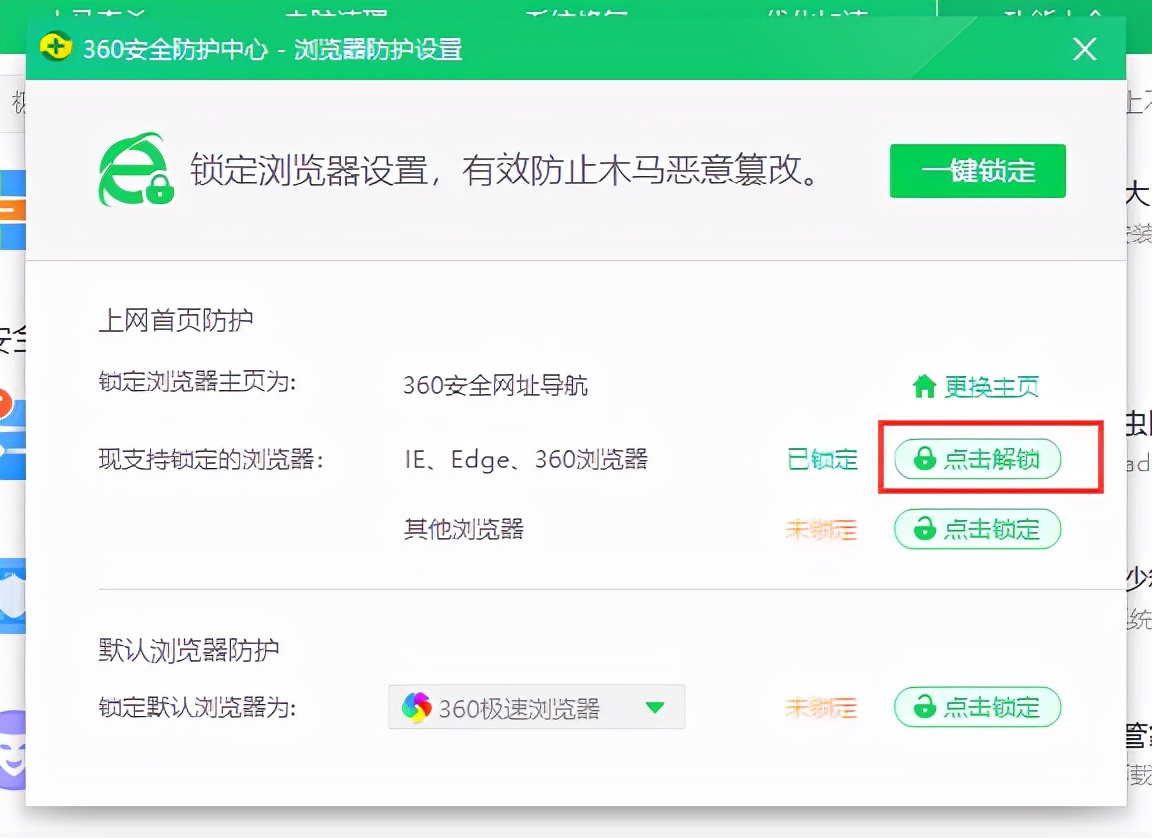The width and height of the screenshot is (1152, 838).
Task: Click the 360 security logo in dialog title bar
Action: (57, 48)
